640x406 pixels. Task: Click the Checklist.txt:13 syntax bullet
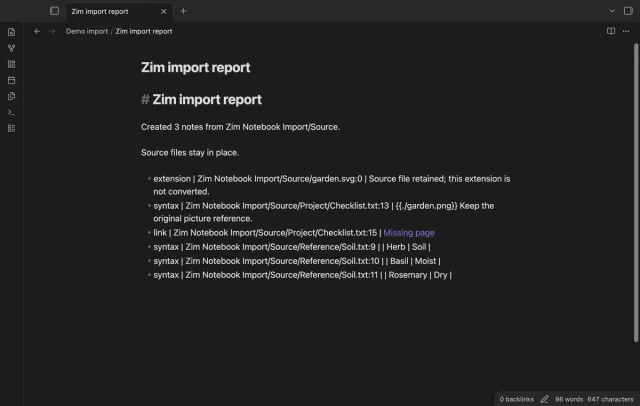point(323,212)
